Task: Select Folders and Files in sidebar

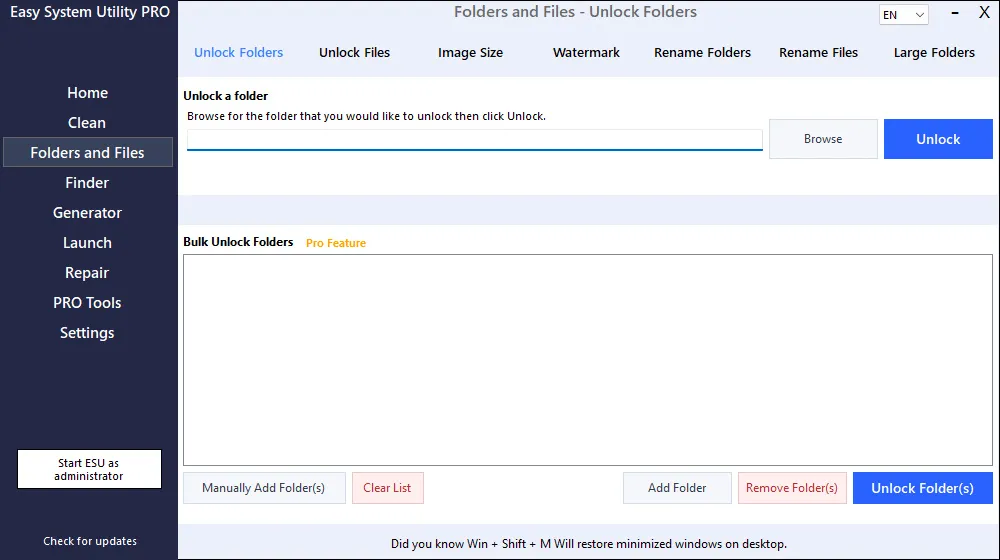Action: coord(87,152)
